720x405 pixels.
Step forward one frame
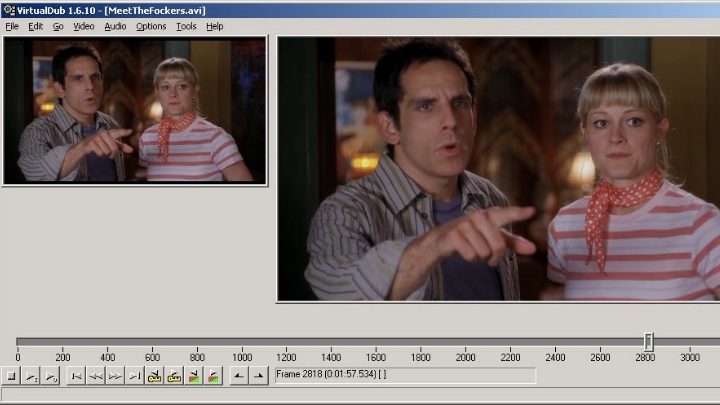click(x=115, y=376)
